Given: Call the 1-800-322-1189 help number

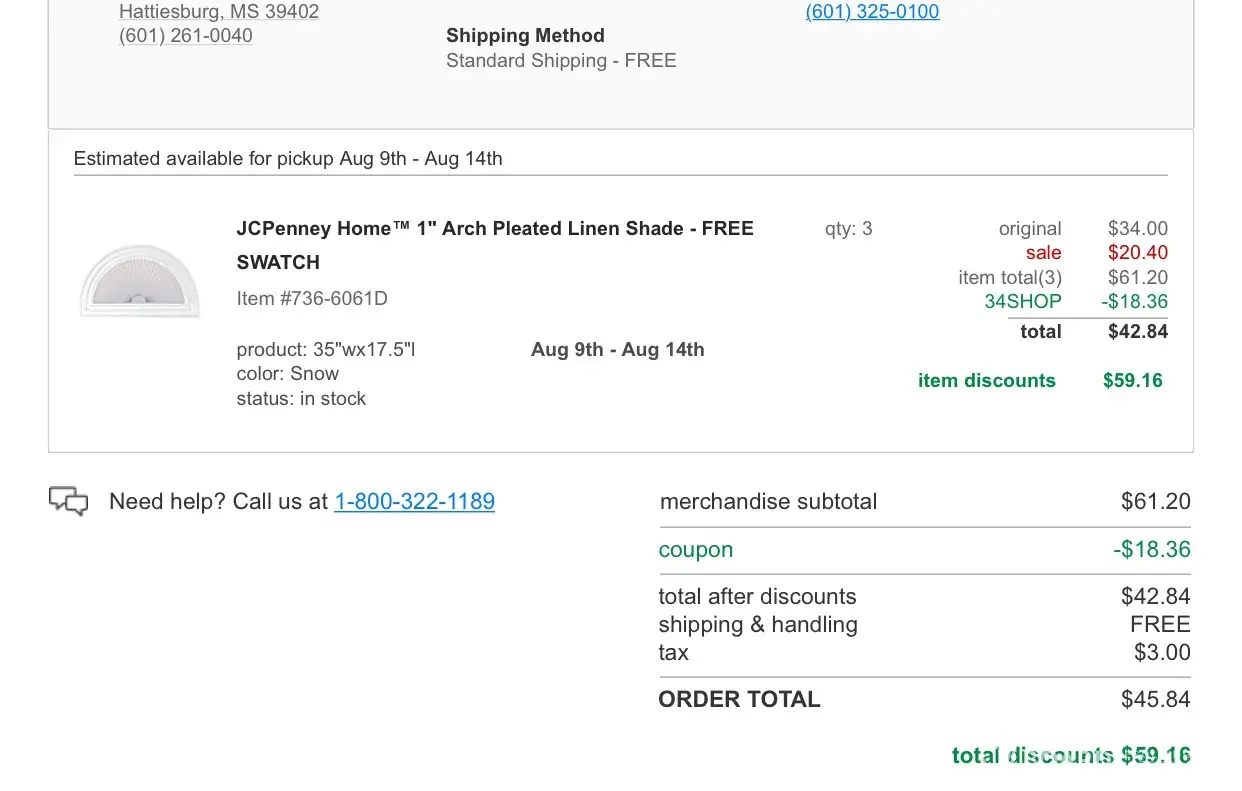Looking at the screenshot, I should 414,501.
